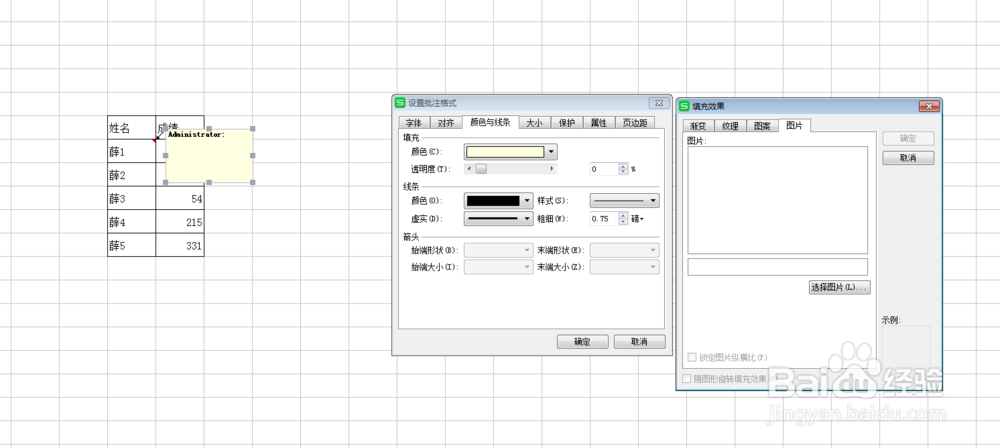Viewport: 1000px width, 448px height.
Task: Click the line weight spinner
Action: [x=623, y=218]
